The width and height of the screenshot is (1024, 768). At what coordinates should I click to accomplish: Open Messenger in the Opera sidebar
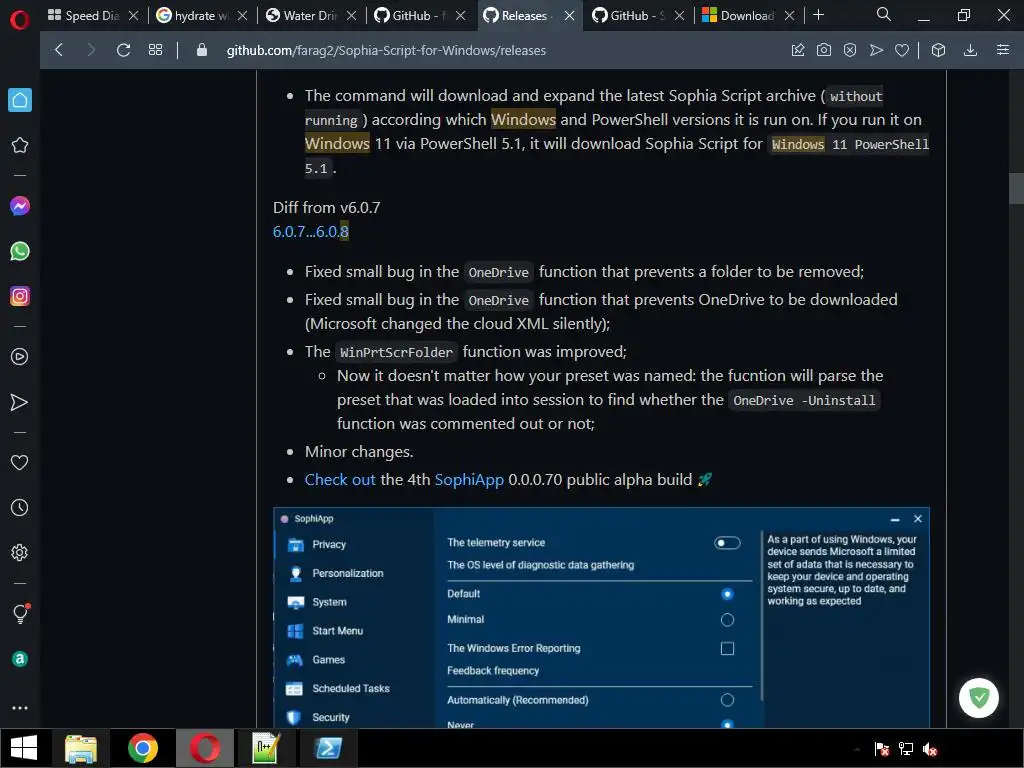coord(20,206)
